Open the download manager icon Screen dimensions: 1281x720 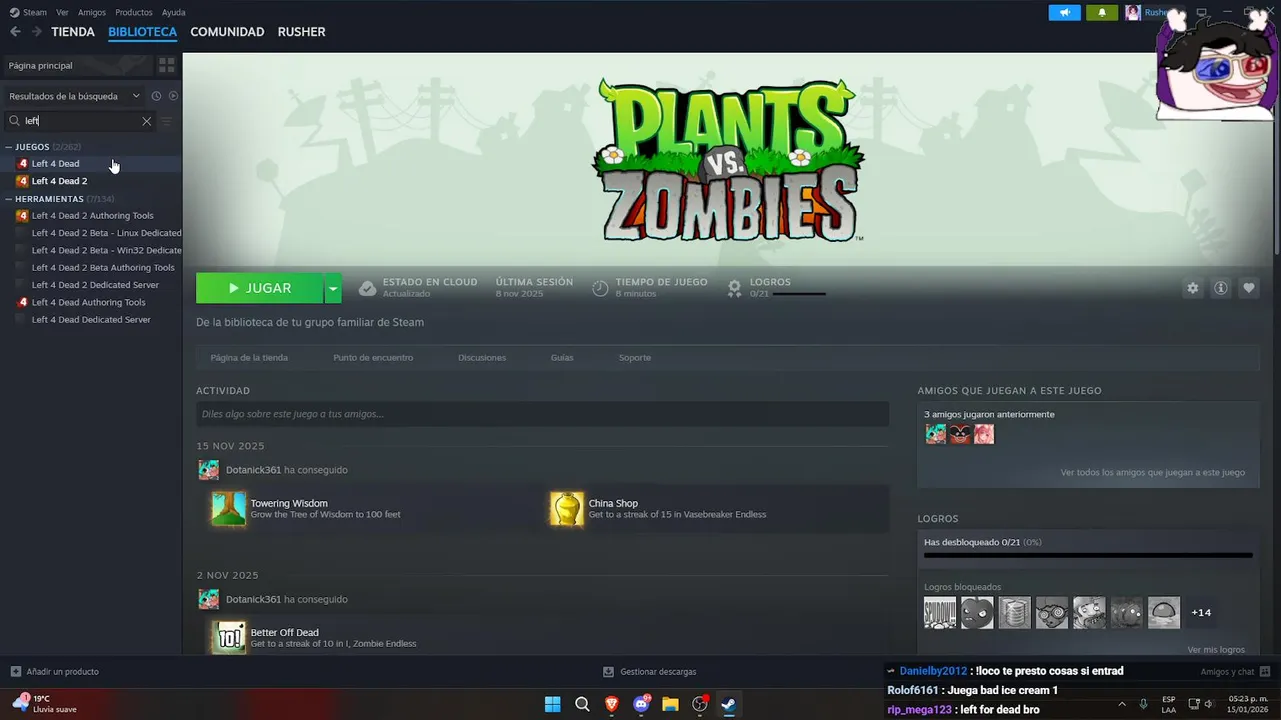(x=608, y=672)
